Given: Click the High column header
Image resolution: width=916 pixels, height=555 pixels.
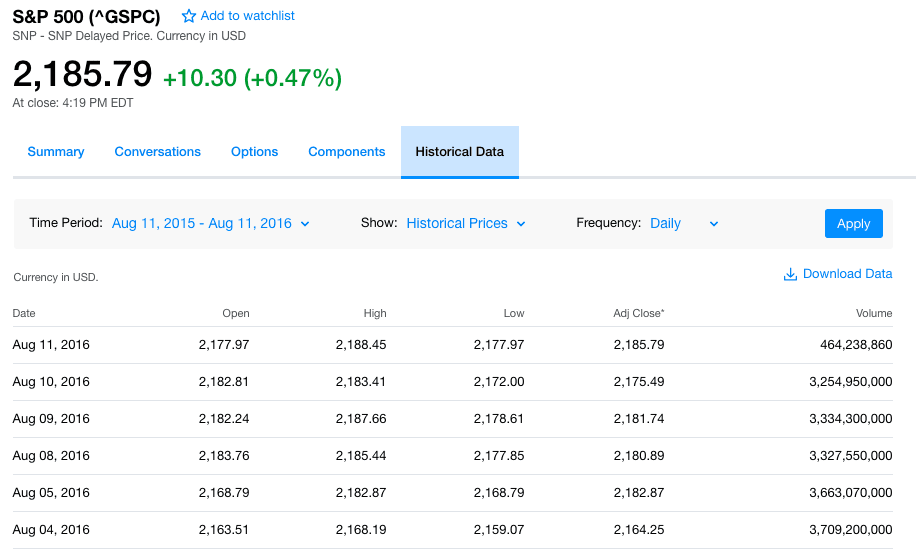Looking at the screenshot, I should click(x=375, y=313).
